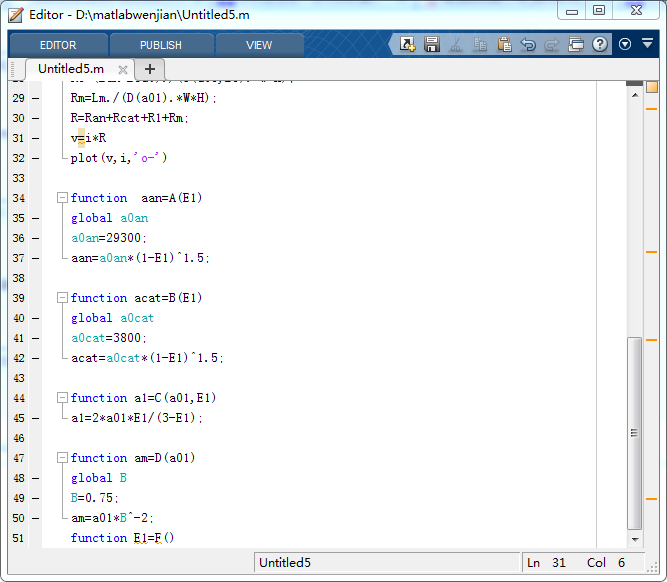The height and width of the screenshot is (582, 667).
Task: Set breakpoint at line 31 dash
Action: click(36, 138)
